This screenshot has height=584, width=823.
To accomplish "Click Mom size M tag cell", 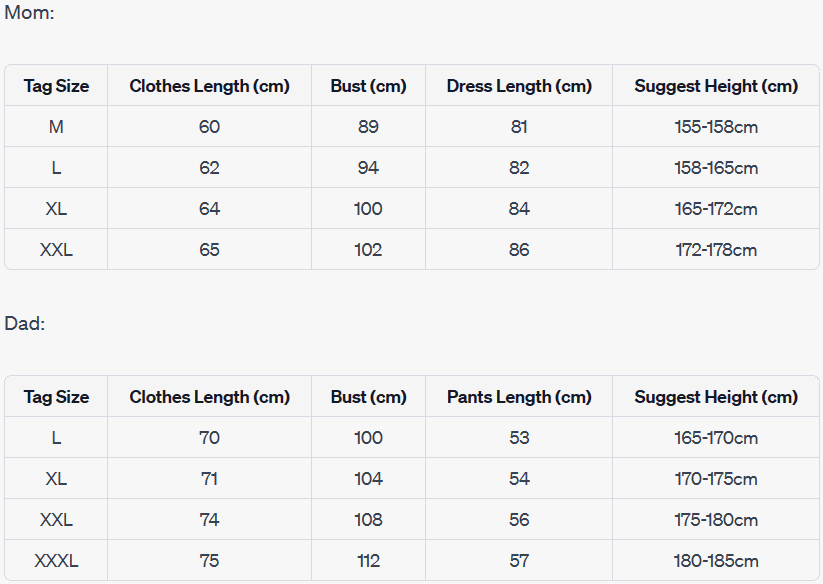I will [x=56, y=127].
